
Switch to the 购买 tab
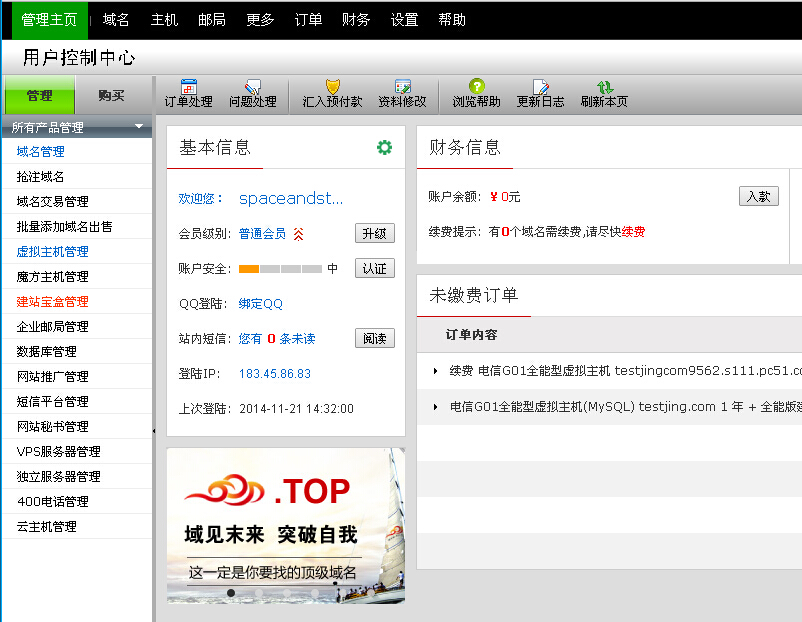(x=111, y=96)
